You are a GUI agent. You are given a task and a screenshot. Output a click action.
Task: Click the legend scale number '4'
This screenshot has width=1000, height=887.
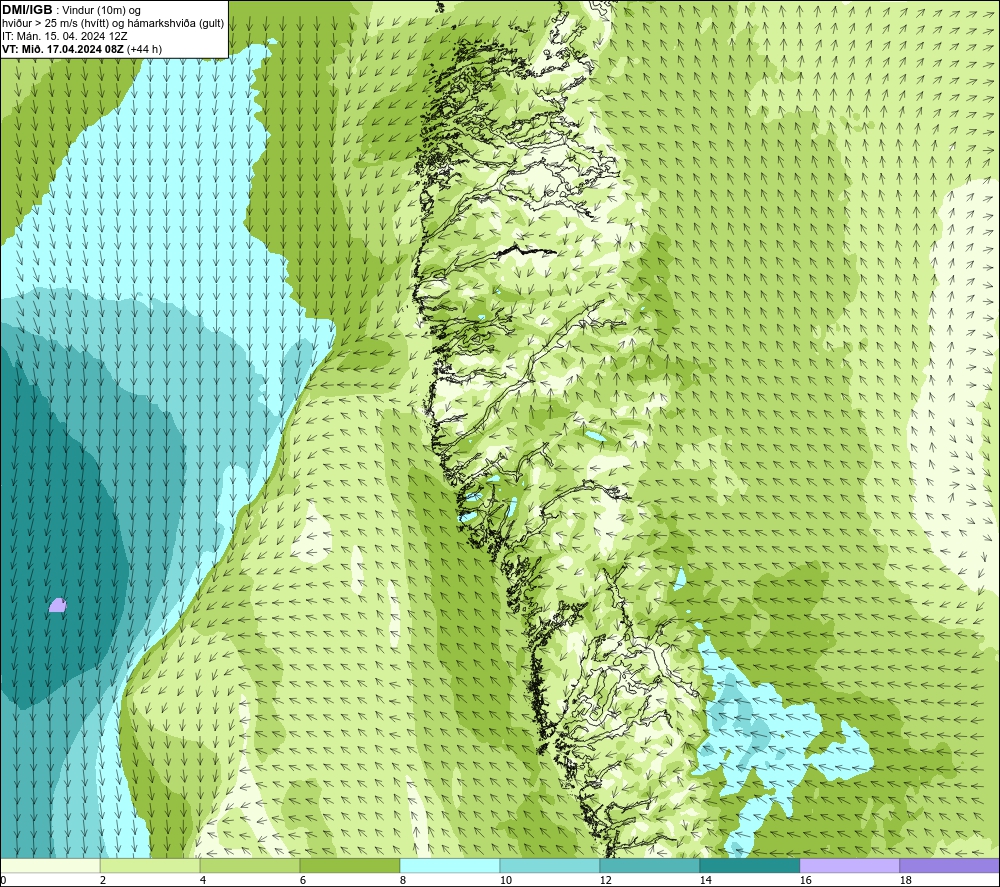tap(203, 880)
